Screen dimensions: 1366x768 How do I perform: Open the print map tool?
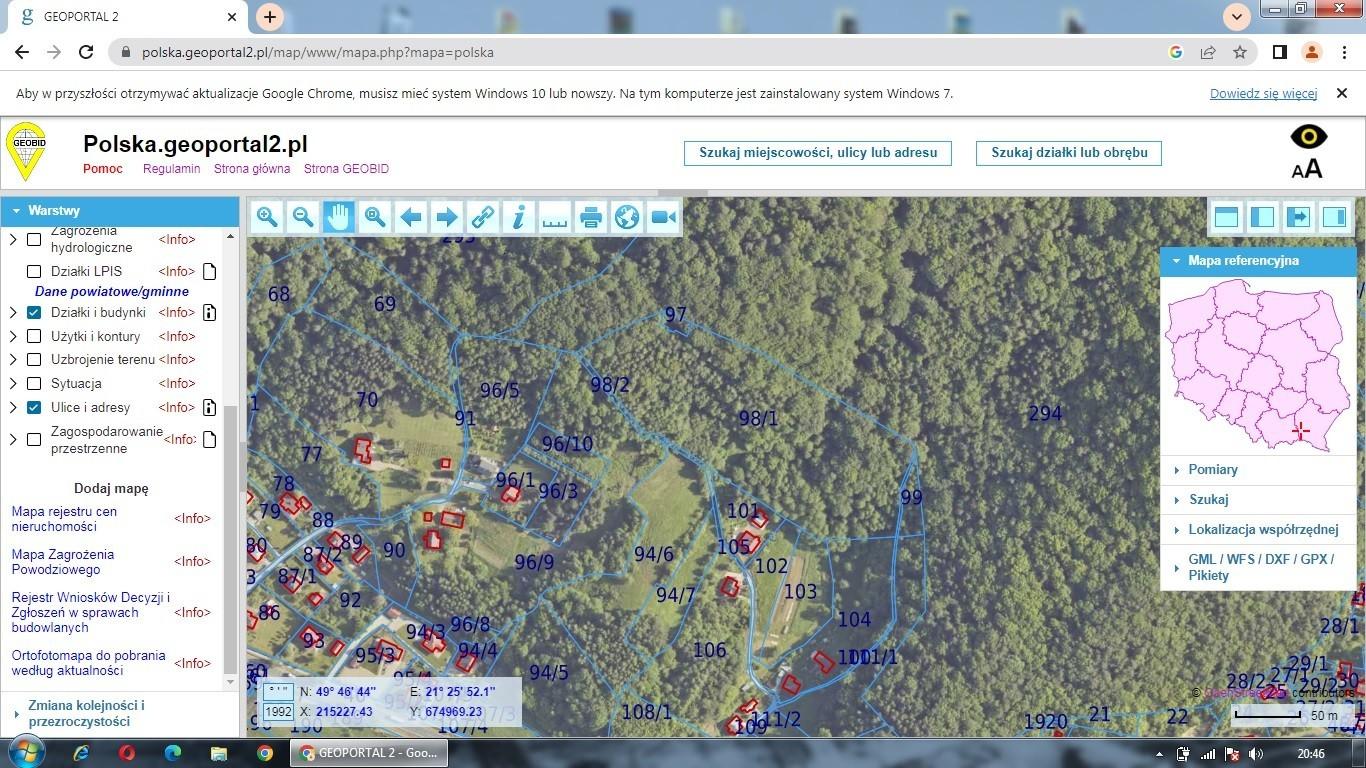pos(591,217)
